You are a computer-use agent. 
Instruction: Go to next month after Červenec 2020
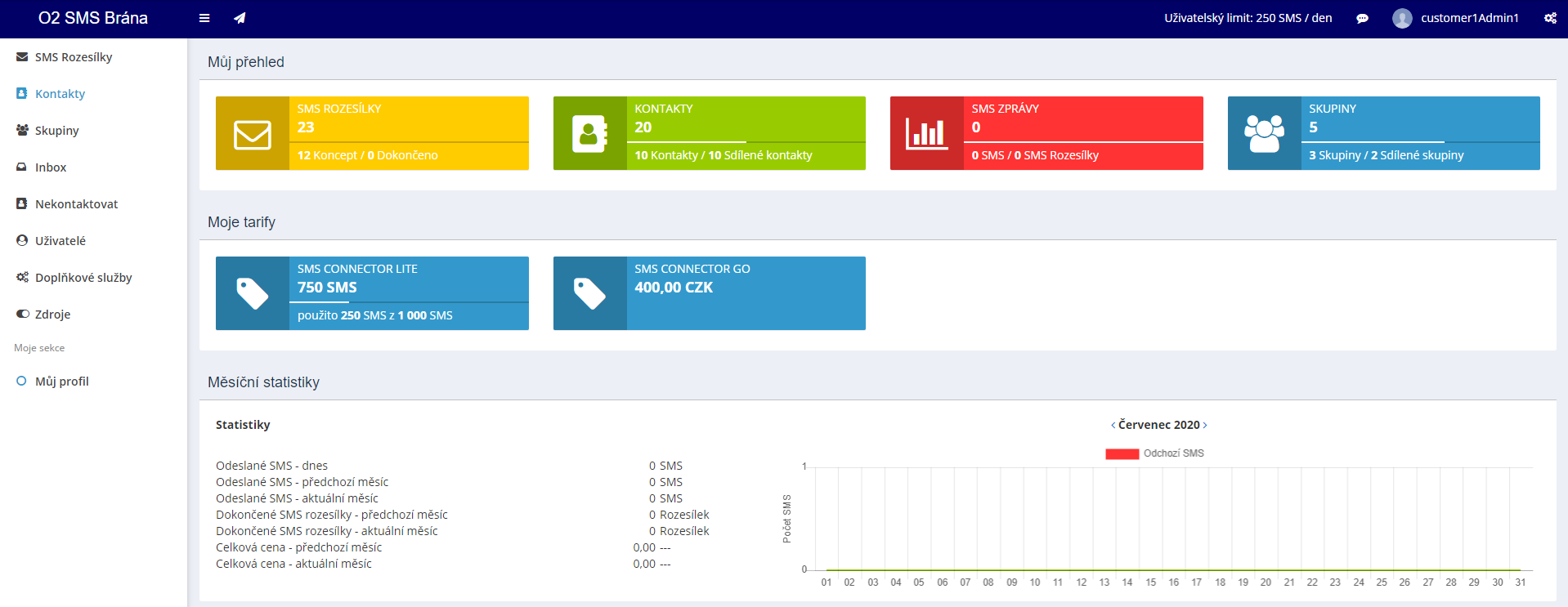coord(1205,425)
